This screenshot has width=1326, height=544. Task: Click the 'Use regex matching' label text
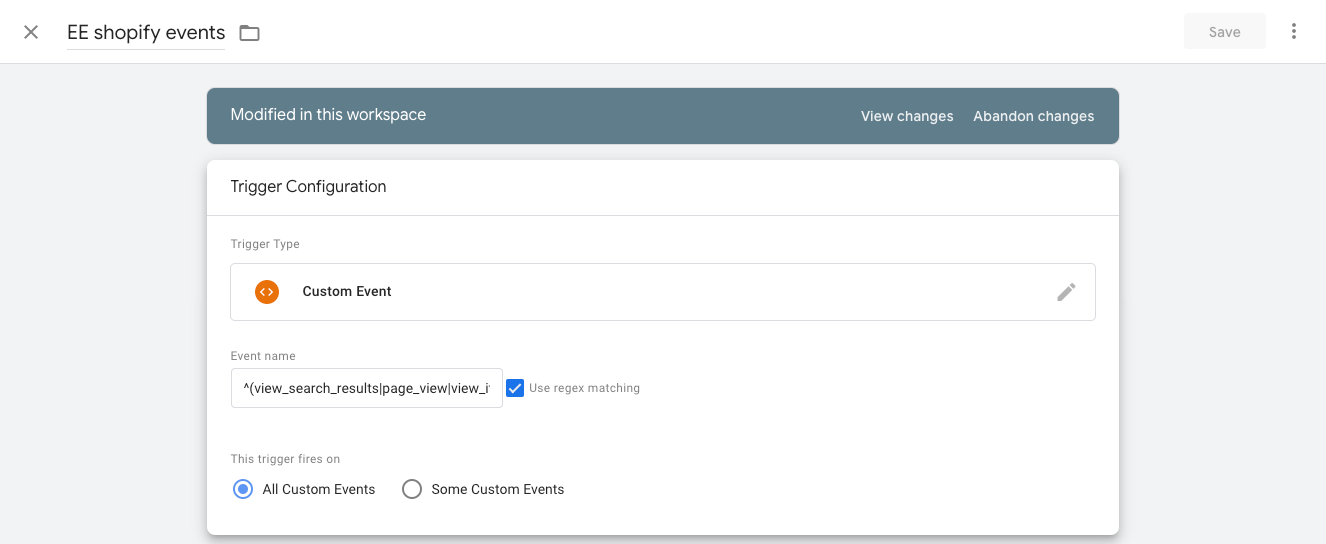click(584, 388)
